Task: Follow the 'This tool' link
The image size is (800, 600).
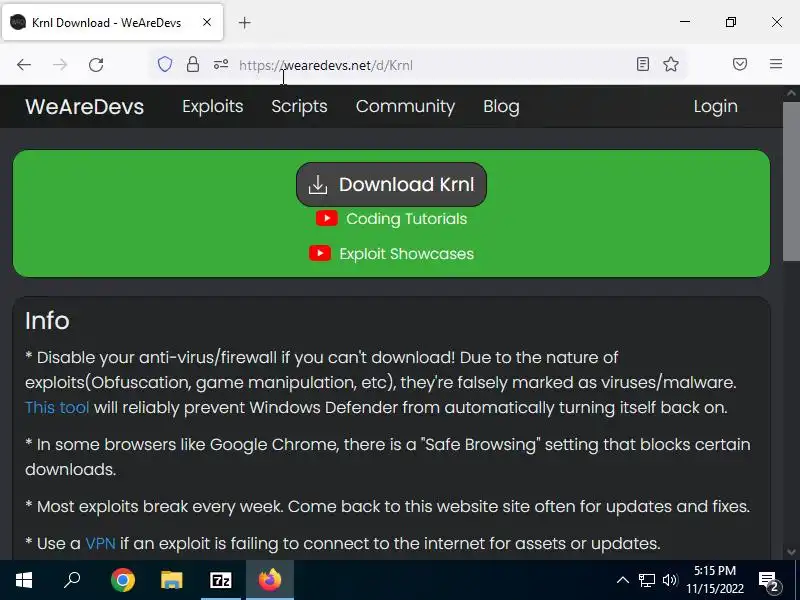Action: [57, 407]
